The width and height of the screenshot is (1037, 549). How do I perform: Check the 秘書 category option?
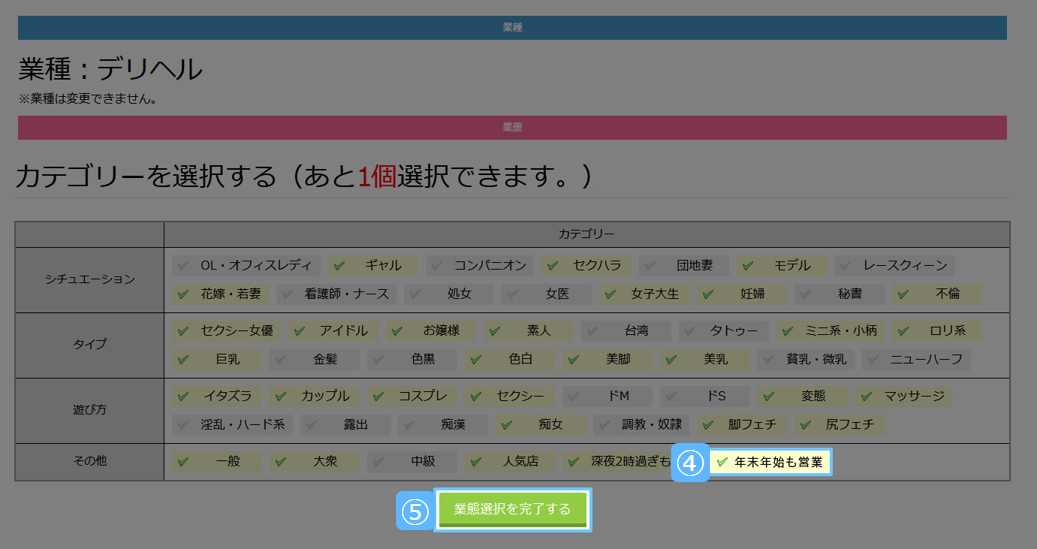coord(839,294)
